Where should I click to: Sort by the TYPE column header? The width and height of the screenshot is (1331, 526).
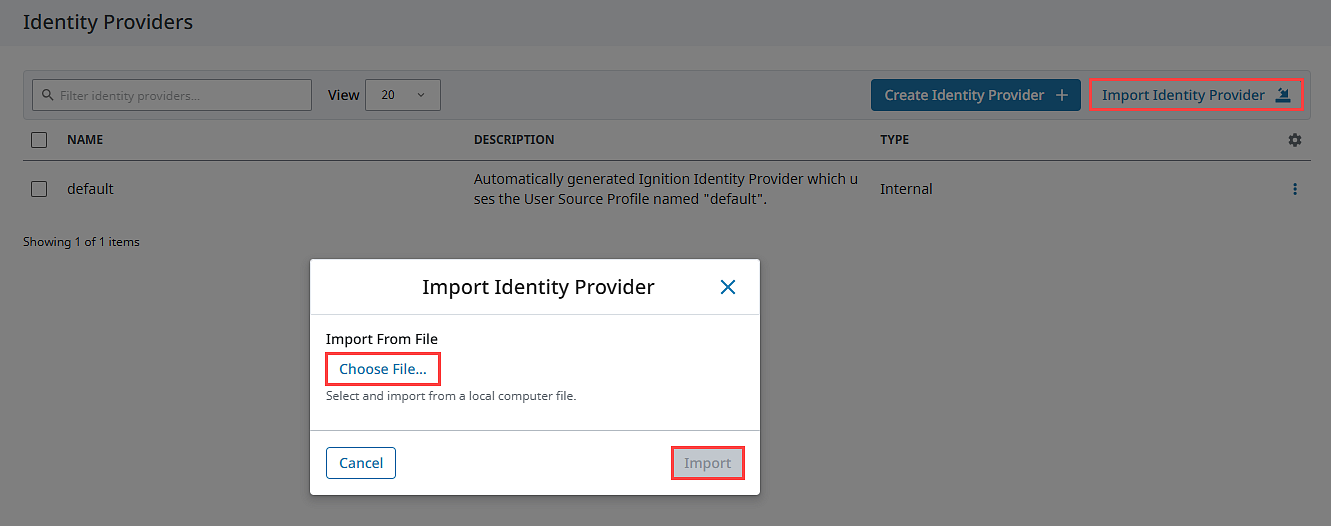coord(894,140)
